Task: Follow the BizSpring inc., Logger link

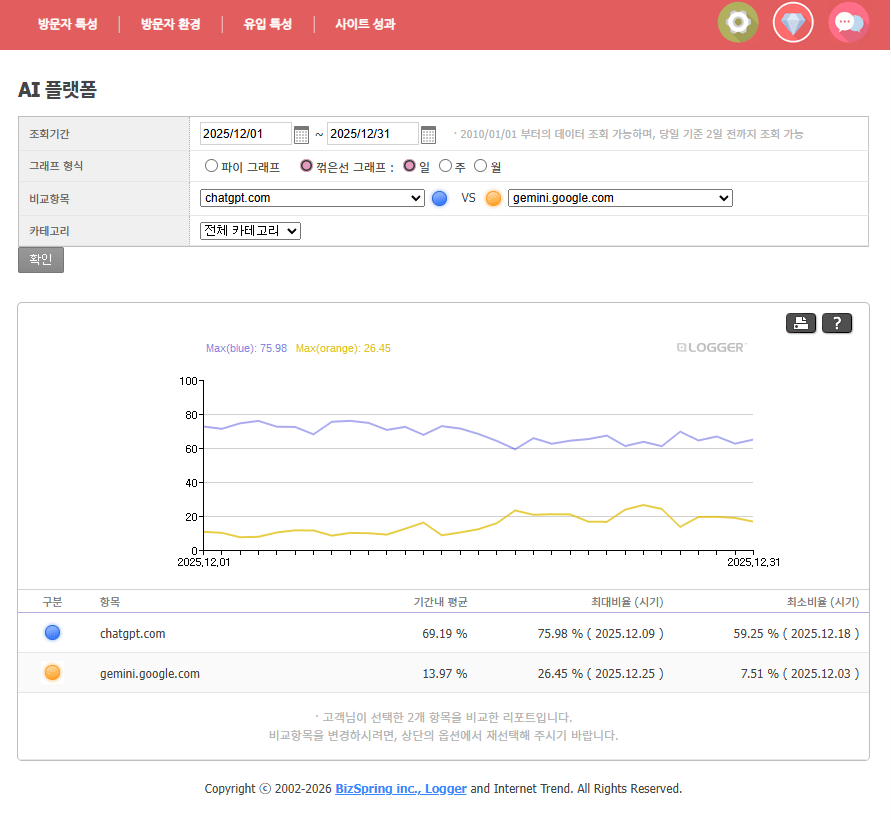Action: tap(400, 788)
